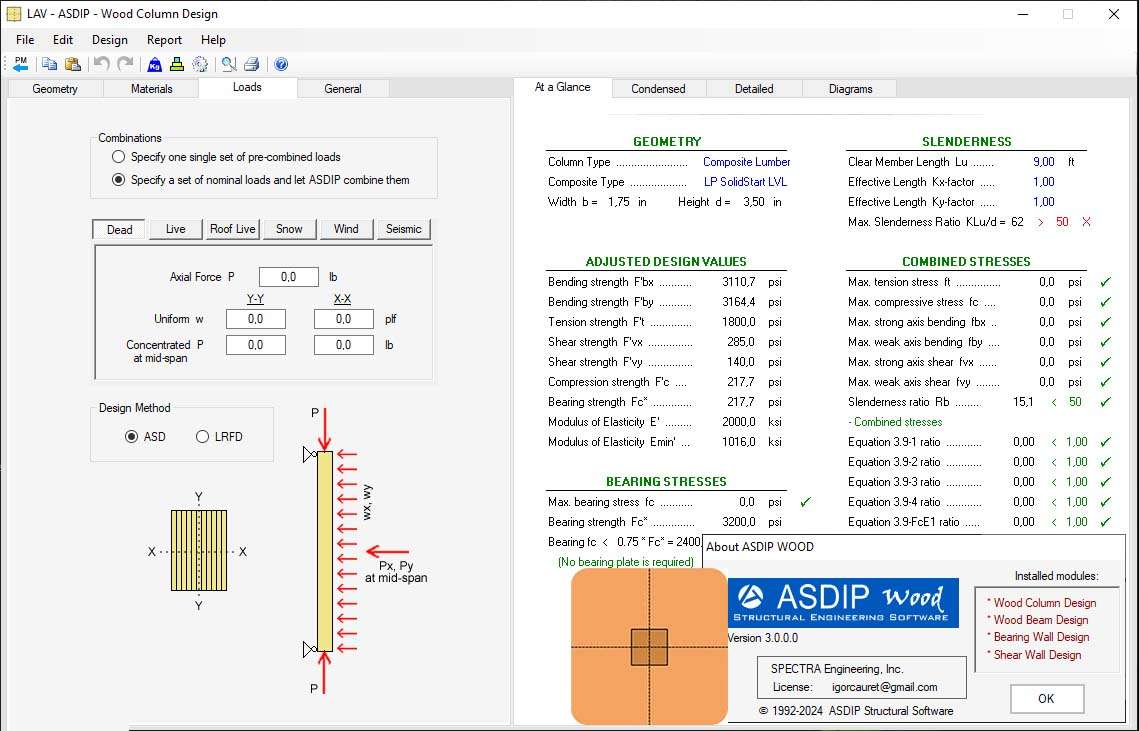Select the LRFD design method
The height and width of the screenshot is (731, 1139).
203,437
